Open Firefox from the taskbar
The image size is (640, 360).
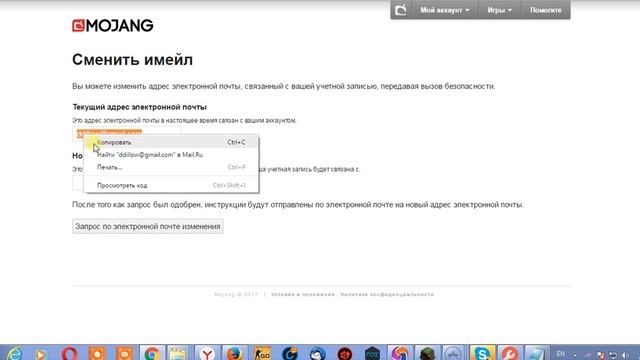(x=234, y=353)
